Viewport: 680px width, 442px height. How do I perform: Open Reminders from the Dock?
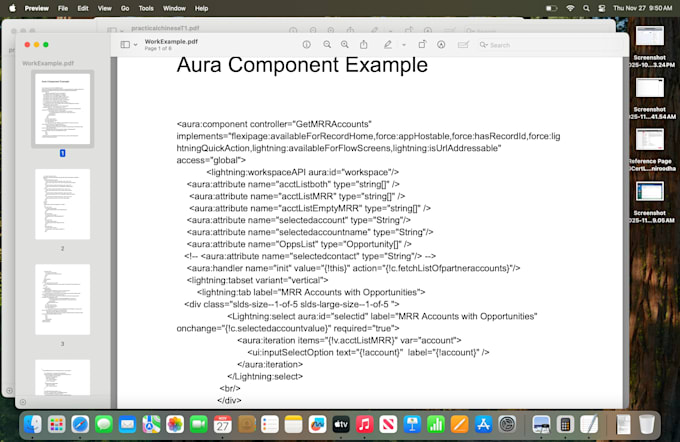pyautogui.click(x=270, y=424)
